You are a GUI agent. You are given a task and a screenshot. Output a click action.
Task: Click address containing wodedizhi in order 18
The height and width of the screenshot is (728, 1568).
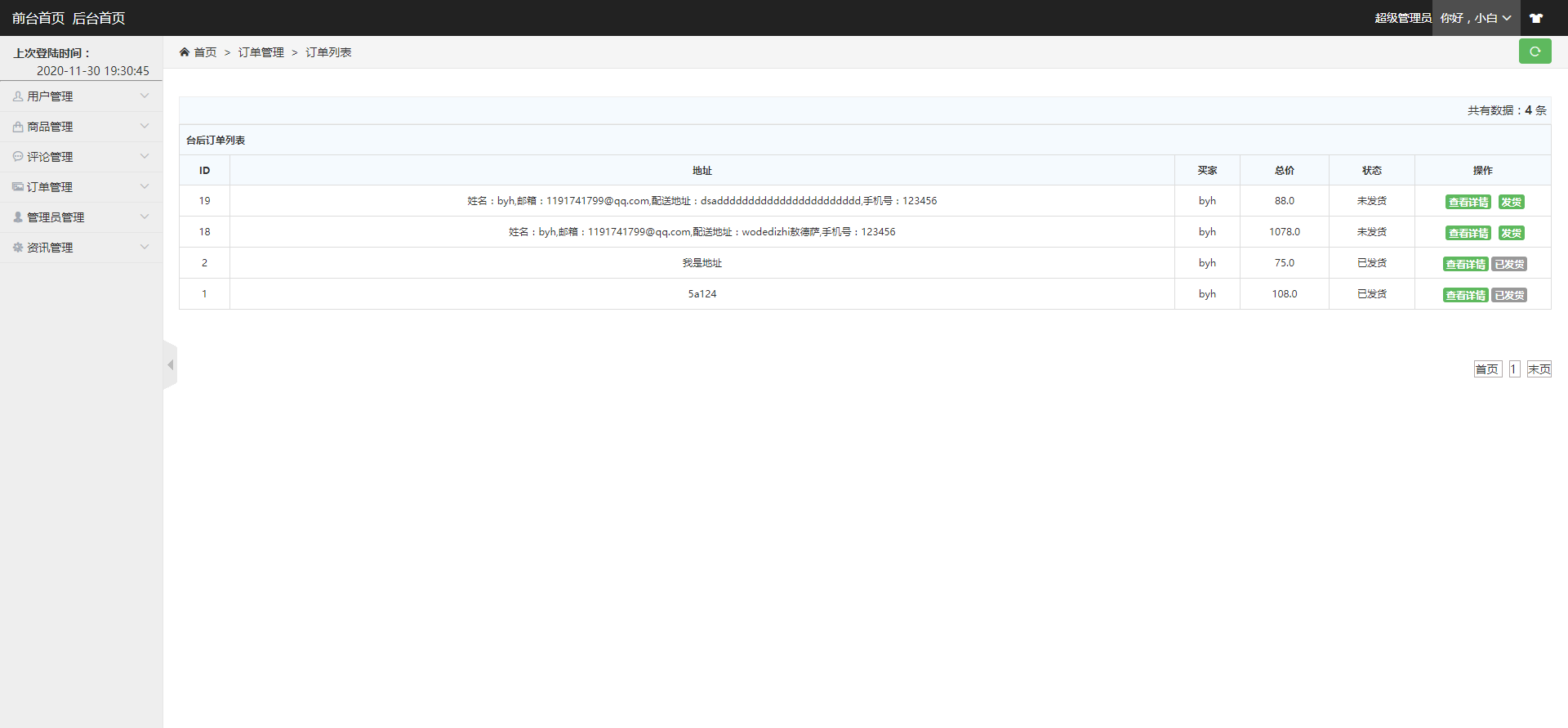tap(702, 232)
